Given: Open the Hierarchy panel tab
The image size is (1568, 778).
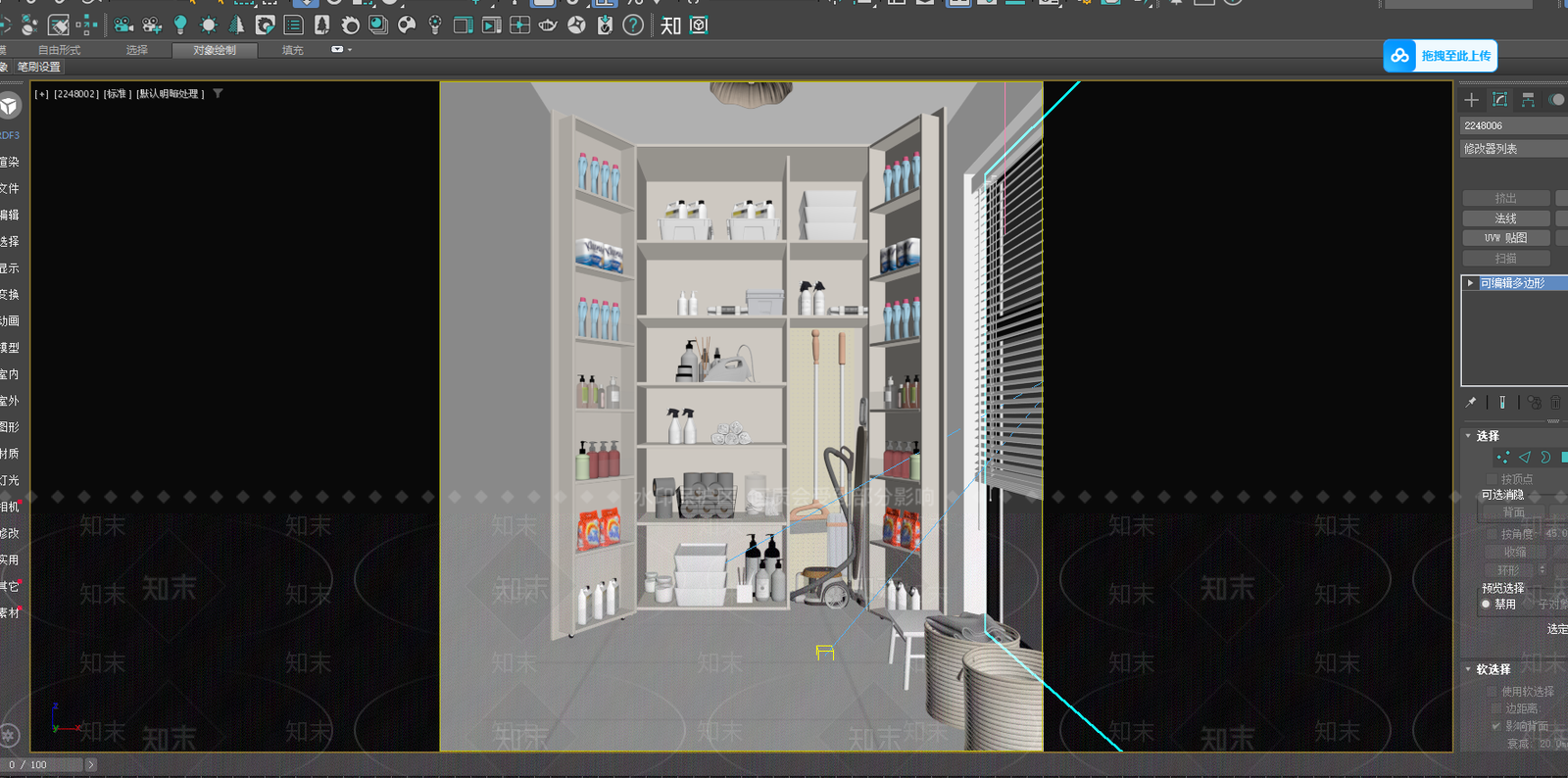Looking at the screenshot, I should point(1528,100).
